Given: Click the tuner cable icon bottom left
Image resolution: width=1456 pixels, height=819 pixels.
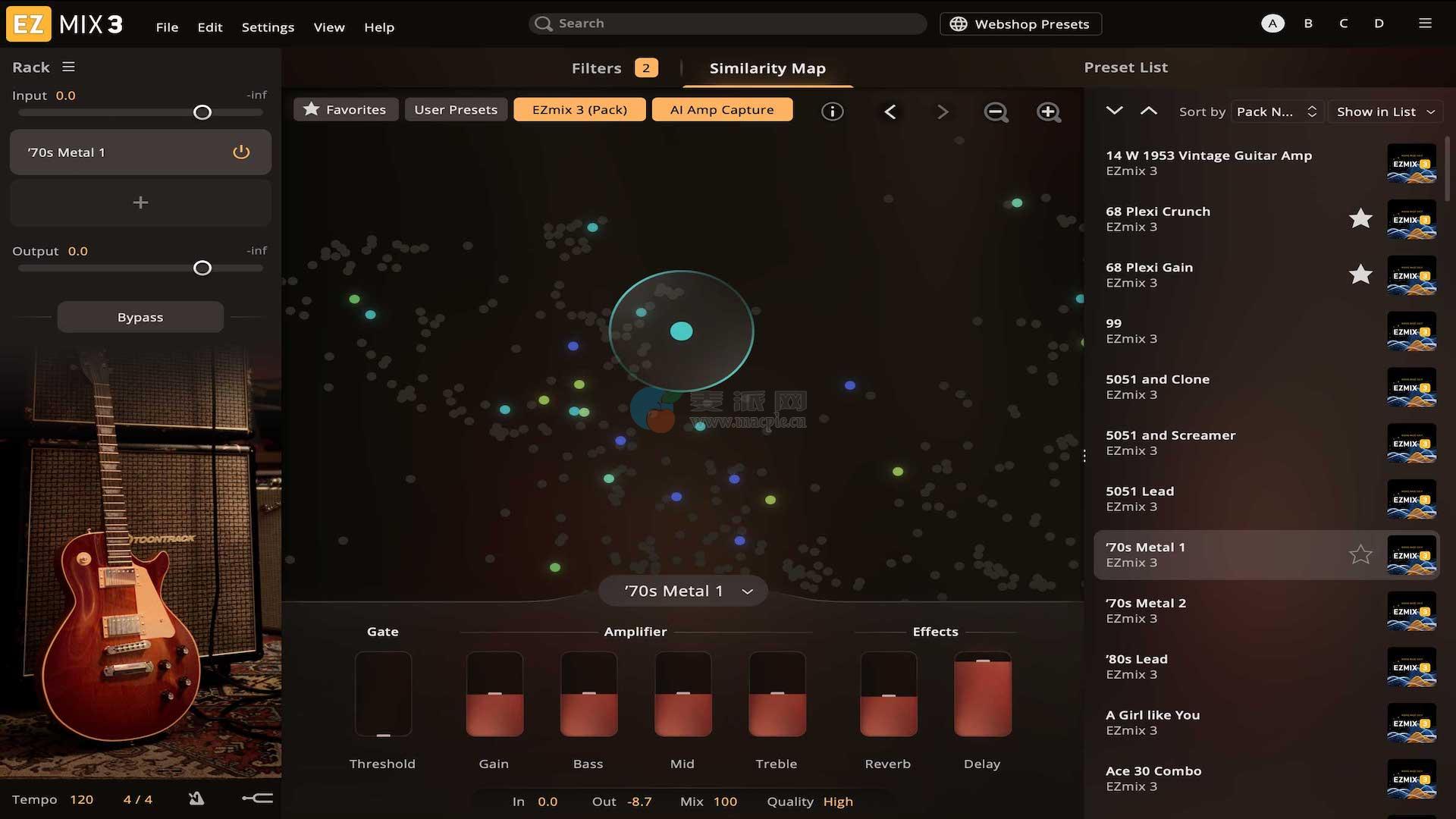Looking at the screenshot, I should [x=258, y=799].
